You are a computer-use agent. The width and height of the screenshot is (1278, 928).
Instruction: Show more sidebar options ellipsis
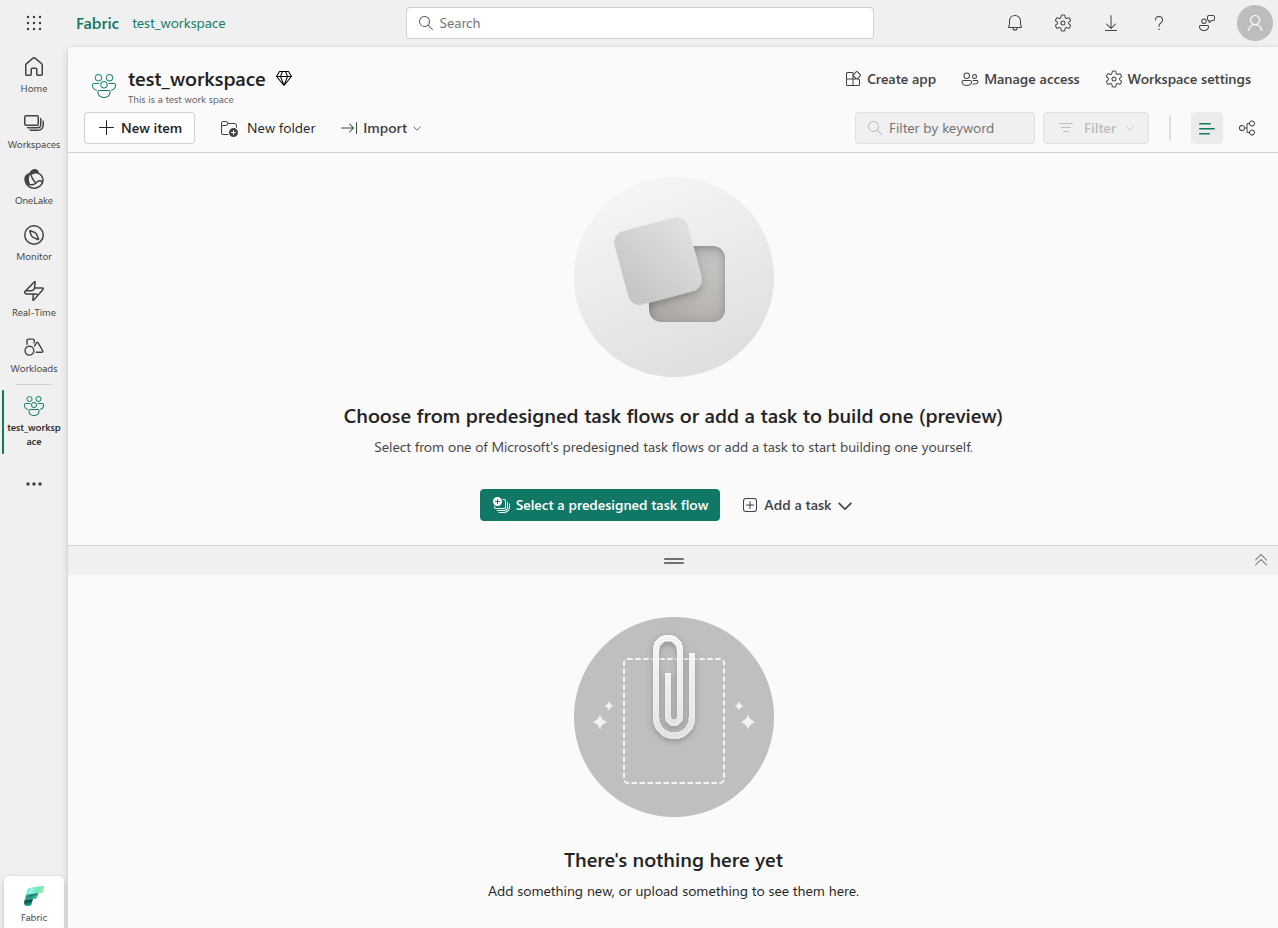(34, 484)
